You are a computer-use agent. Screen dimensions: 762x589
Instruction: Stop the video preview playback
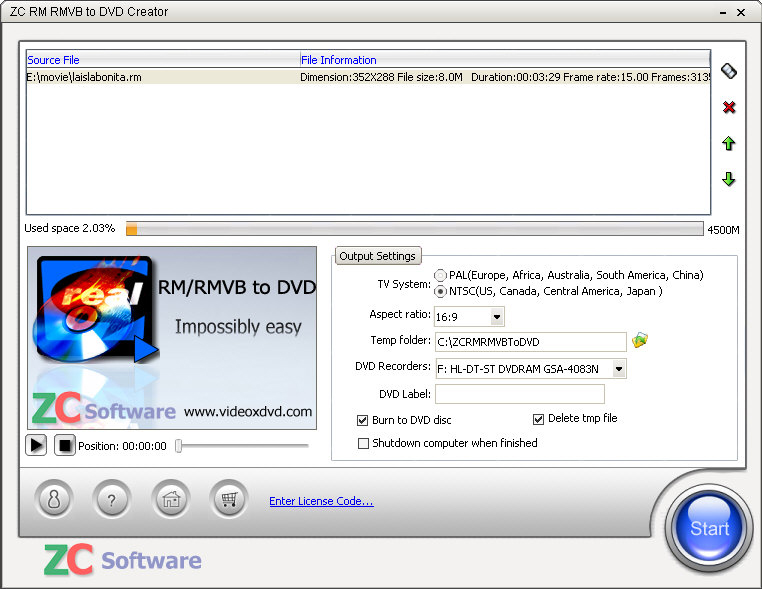(x=64, y=445)
